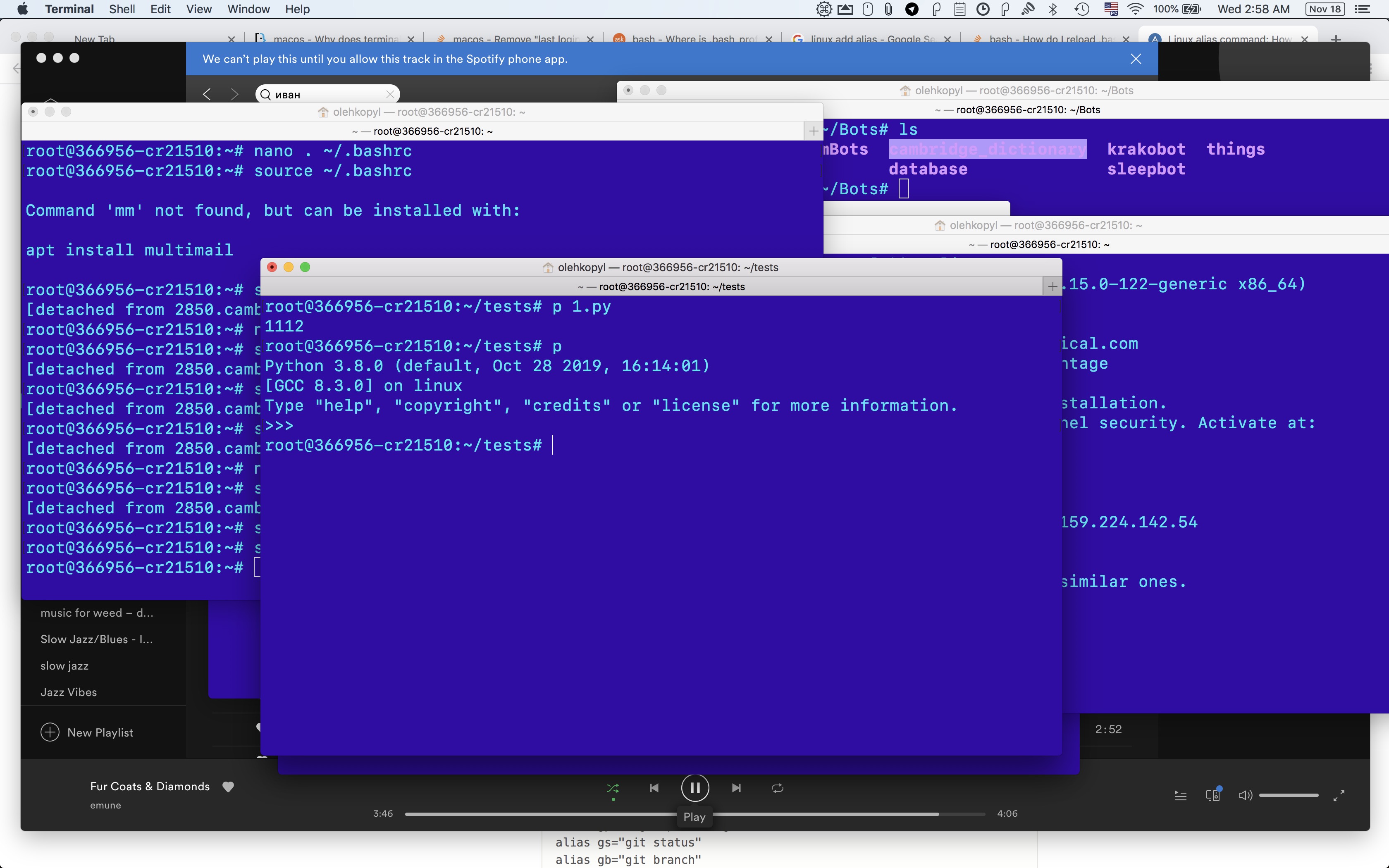Open the Jazz Vibes playlist
Viewport: 1389px width, 868px height.
[69, 692]
